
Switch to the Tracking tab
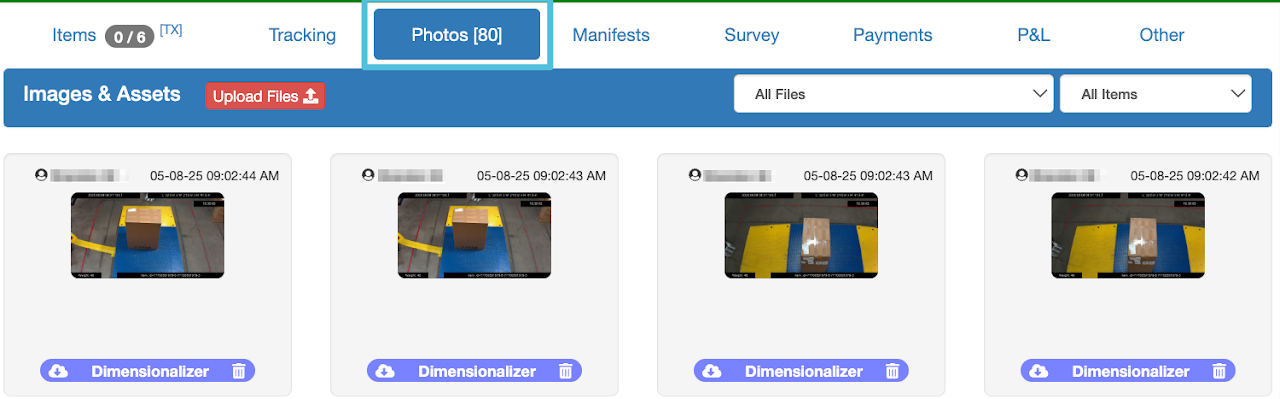(x=302, y=35)
